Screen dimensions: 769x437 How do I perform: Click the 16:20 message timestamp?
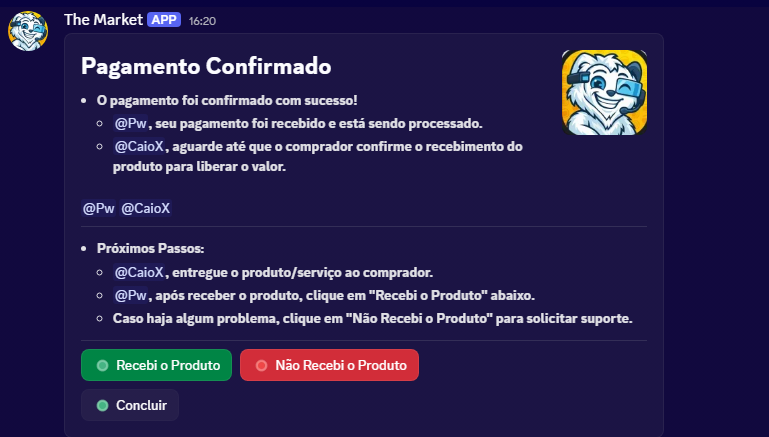[202, 20]
